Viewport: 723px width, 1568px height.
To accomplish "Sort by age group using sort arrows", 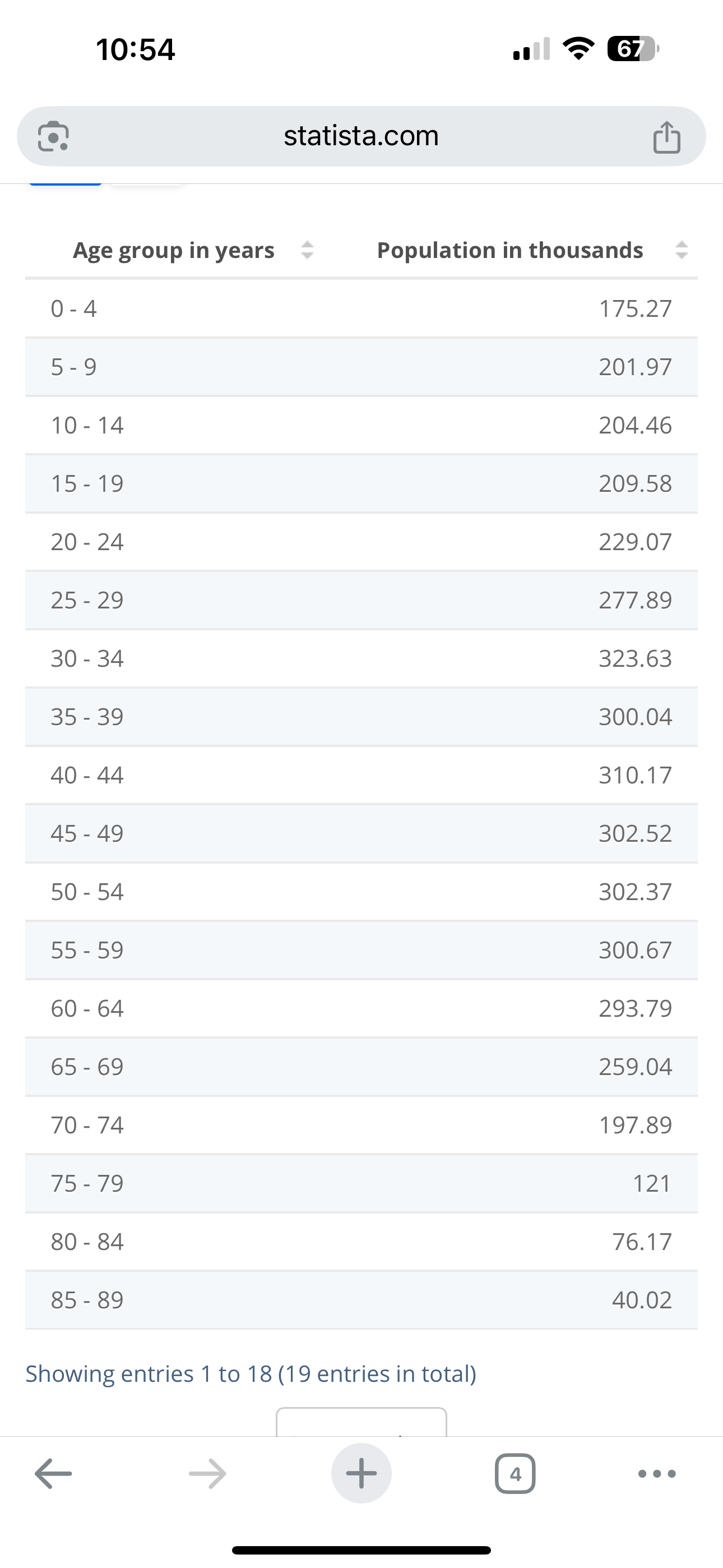I will point(307,250).
